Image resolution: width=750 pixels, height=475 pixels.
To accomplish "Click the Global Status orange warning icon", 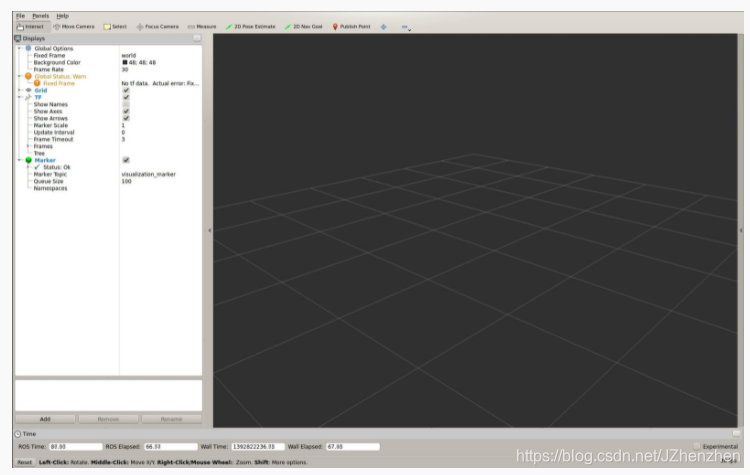I will 28,76.
